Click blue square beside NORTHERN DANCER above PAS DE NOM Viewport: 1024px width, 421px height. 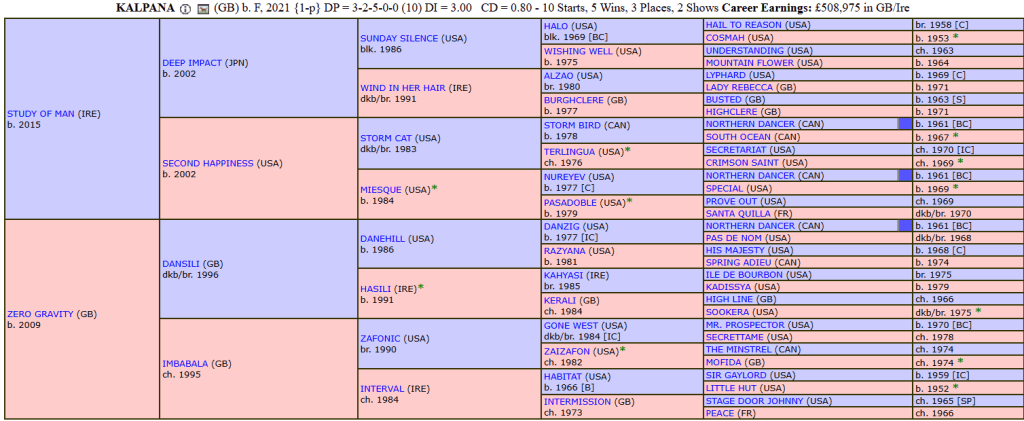(904, 226)
